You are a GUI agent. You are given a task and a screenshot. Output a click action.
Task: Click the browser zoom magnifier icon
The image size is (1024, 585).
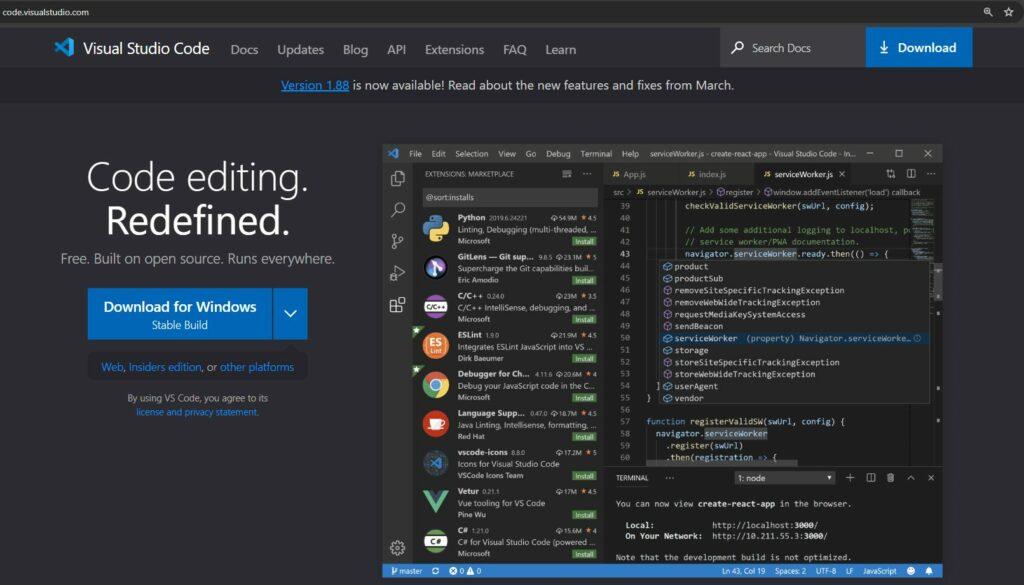tap(988, 12)
